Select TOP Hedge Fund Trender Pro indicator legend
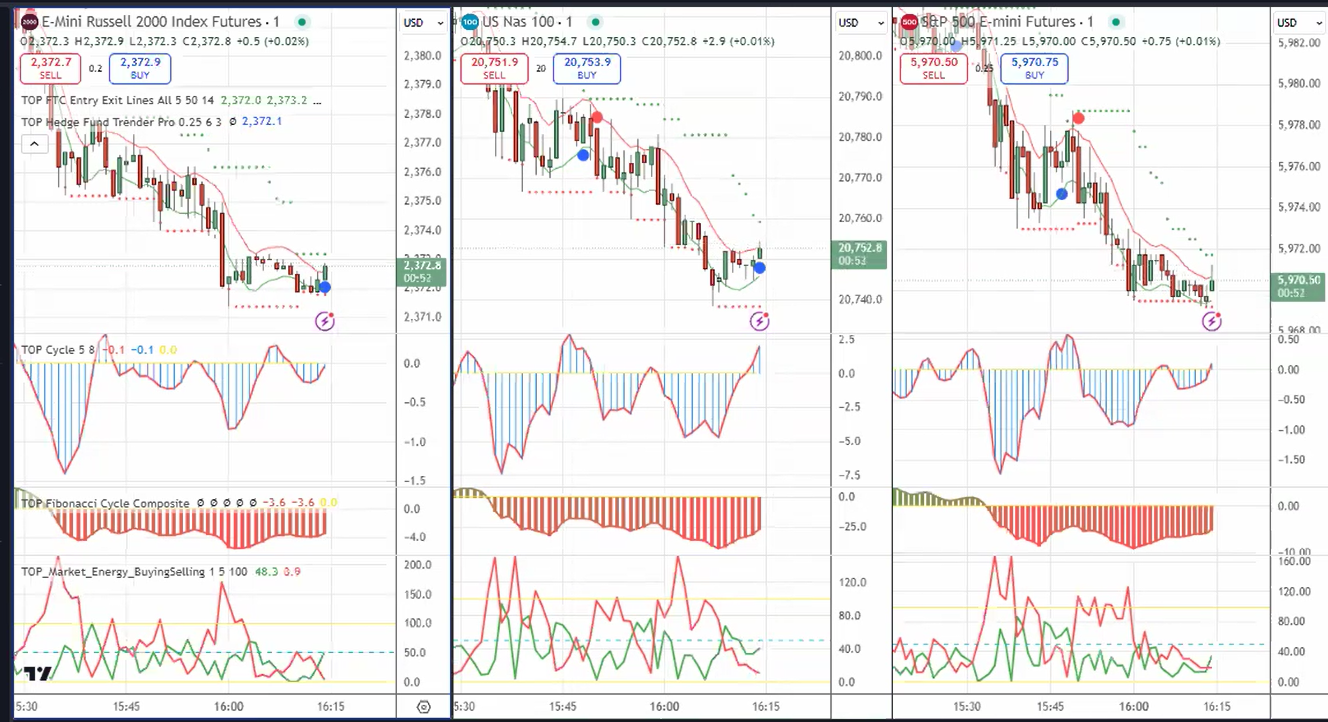 tap(120, 122)
